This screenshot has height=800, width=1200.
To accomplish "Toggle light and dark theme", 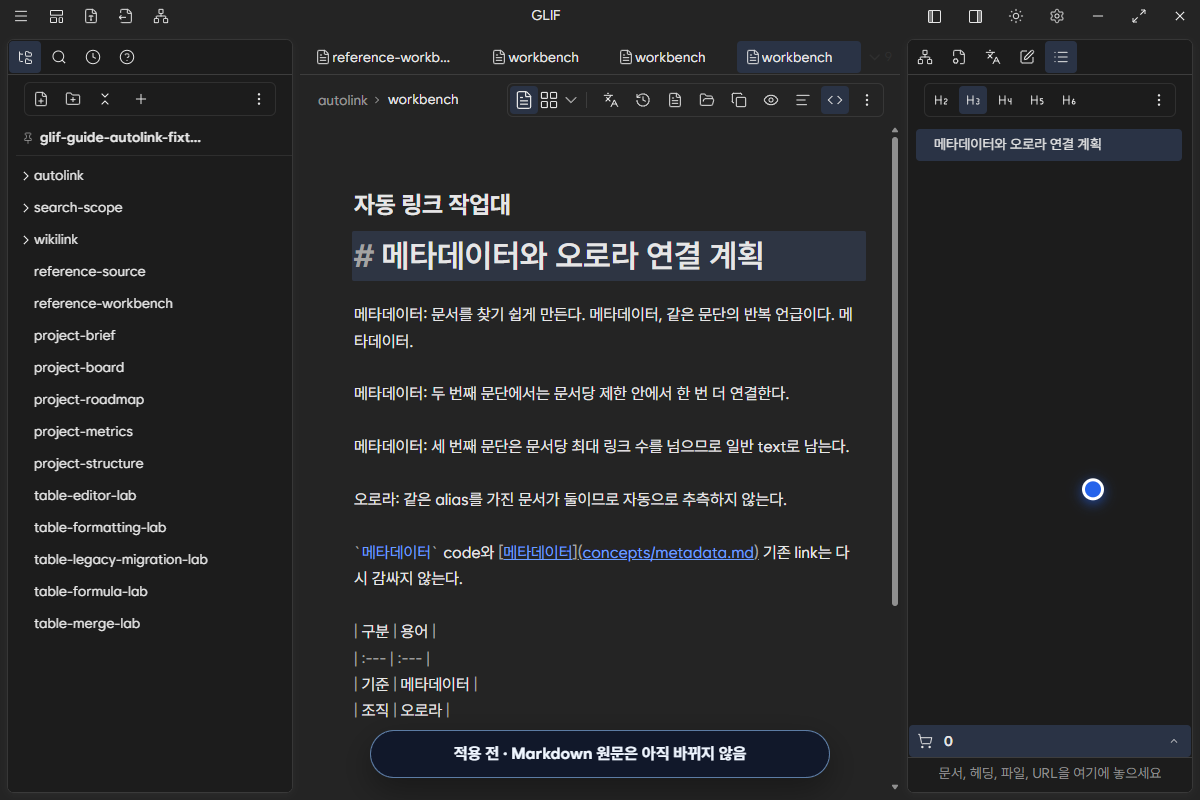I will click(x=1016, y=16).
